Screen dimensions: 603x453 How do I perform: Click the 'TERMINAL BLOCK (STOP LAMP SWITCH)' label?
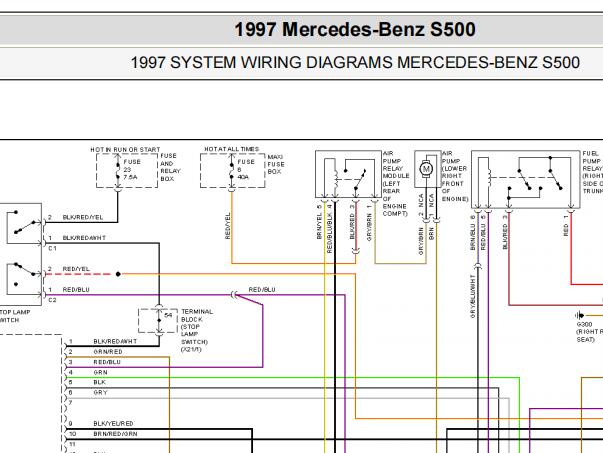(197, 330)
